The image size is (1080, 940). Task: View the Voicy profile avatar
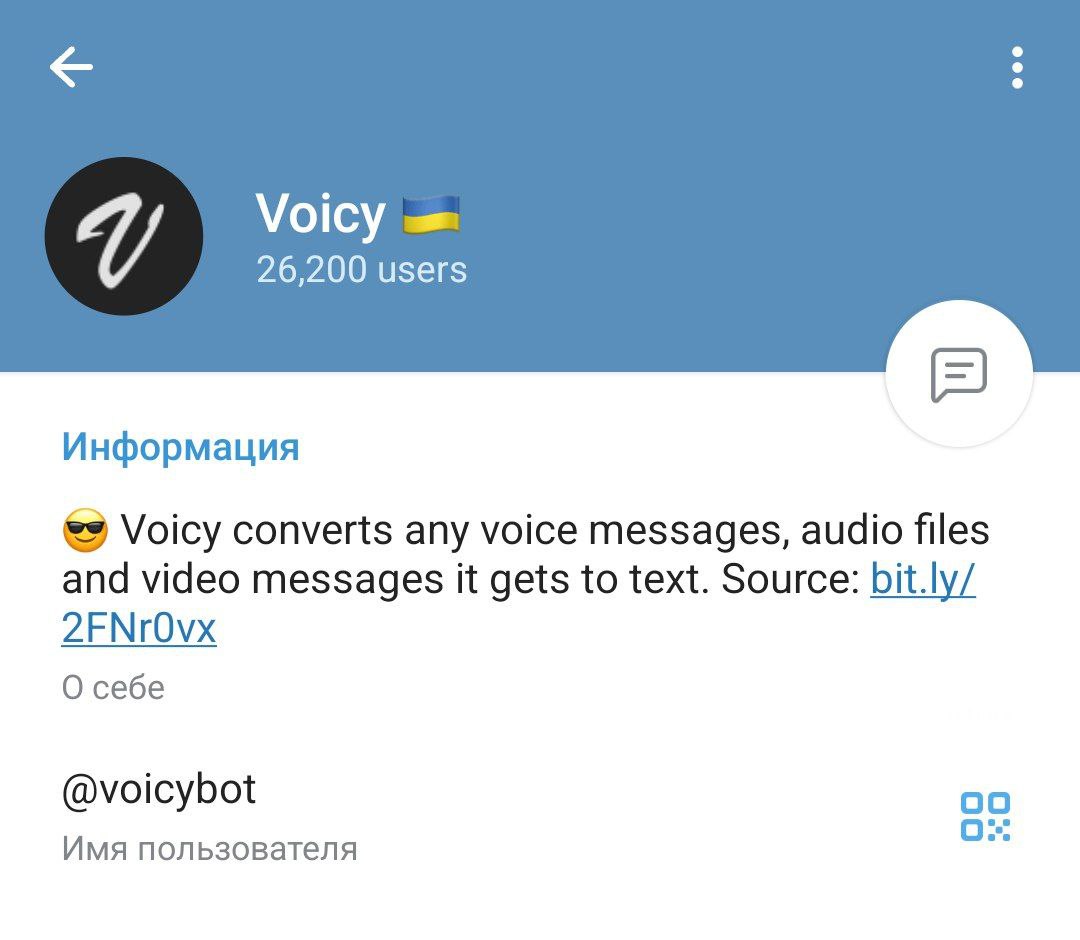click(124, 236)
